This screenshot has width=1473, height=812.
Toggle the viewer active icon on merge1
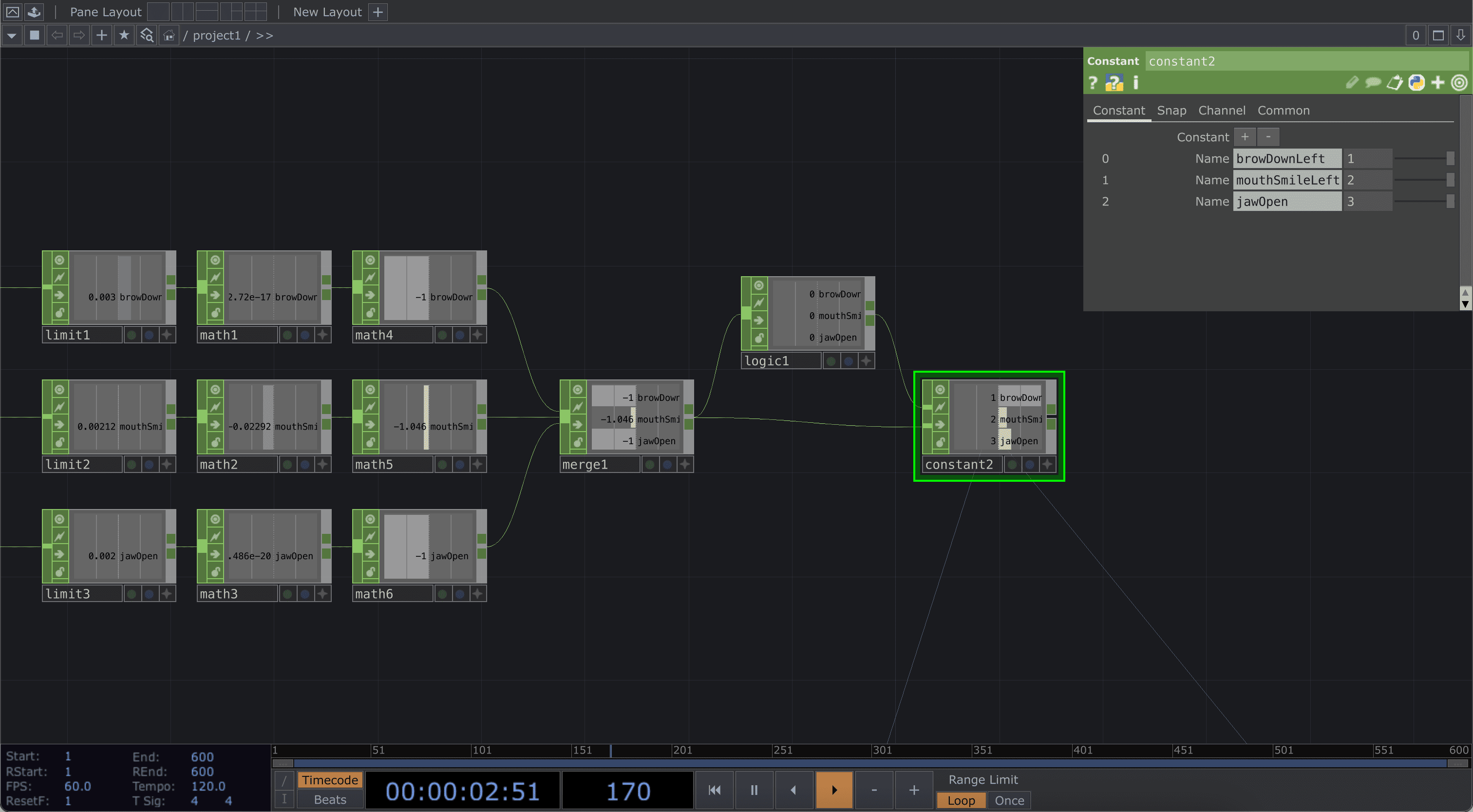tap(578, 389)
